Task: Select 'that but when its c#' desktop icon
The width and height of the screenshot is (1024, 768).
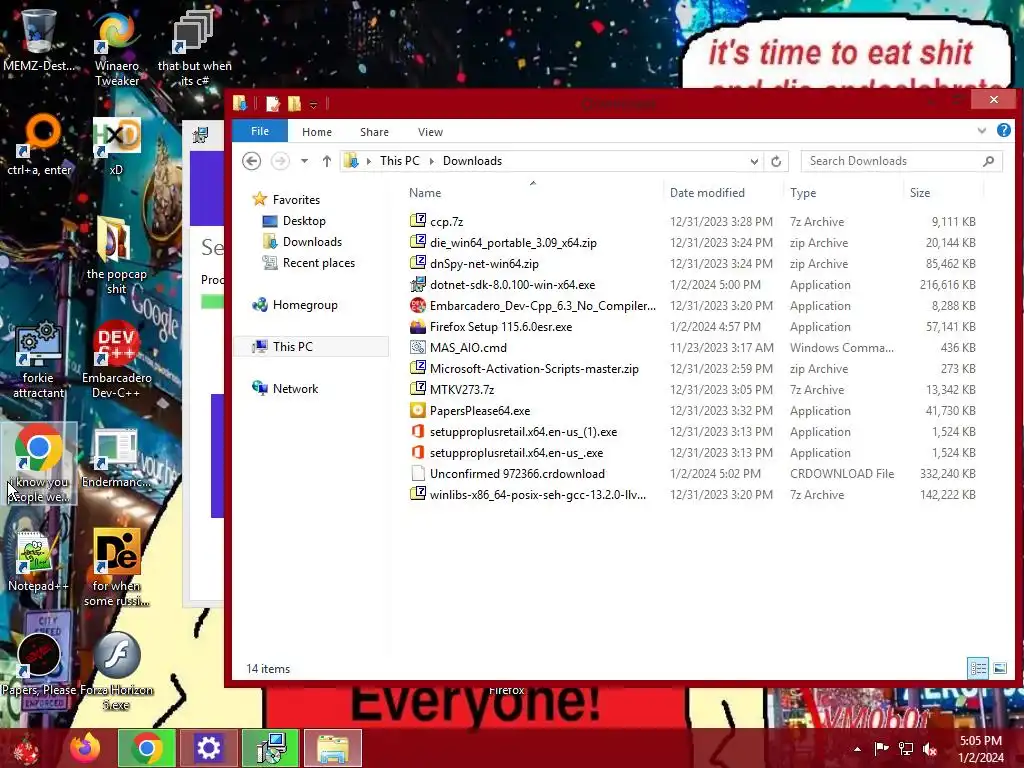Action: [x=194, y=47]
